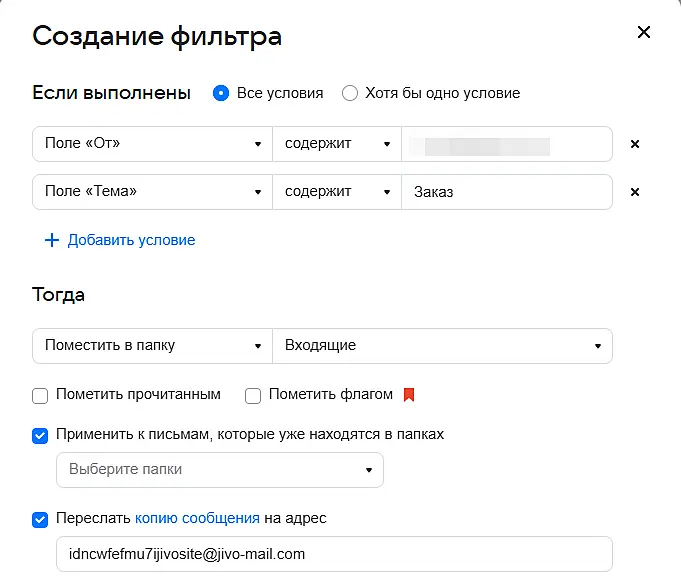This screenshot has width=681, height=588.
Task: Delete the «Тема» condition row
Action: pyautogui.click(x=634, y=192)
